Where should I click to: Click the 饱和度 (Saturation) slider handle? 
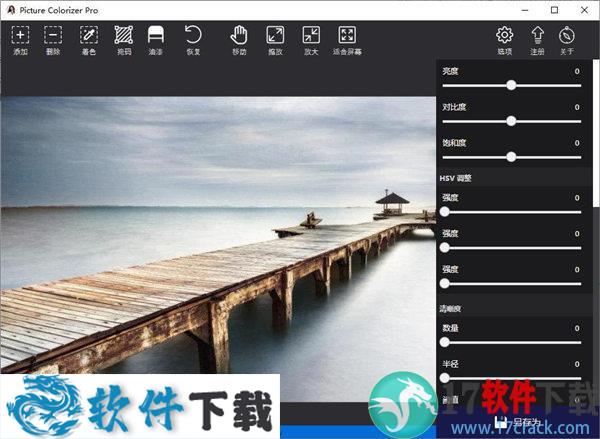pos(511,157)
